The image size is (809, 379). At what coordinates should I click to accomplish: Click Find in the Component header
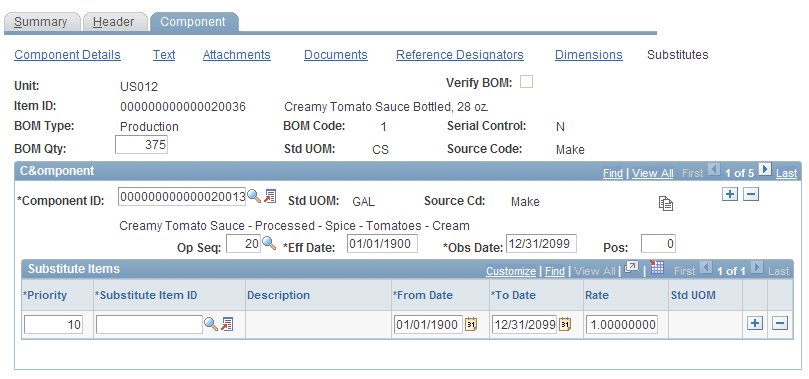(612, 173)
